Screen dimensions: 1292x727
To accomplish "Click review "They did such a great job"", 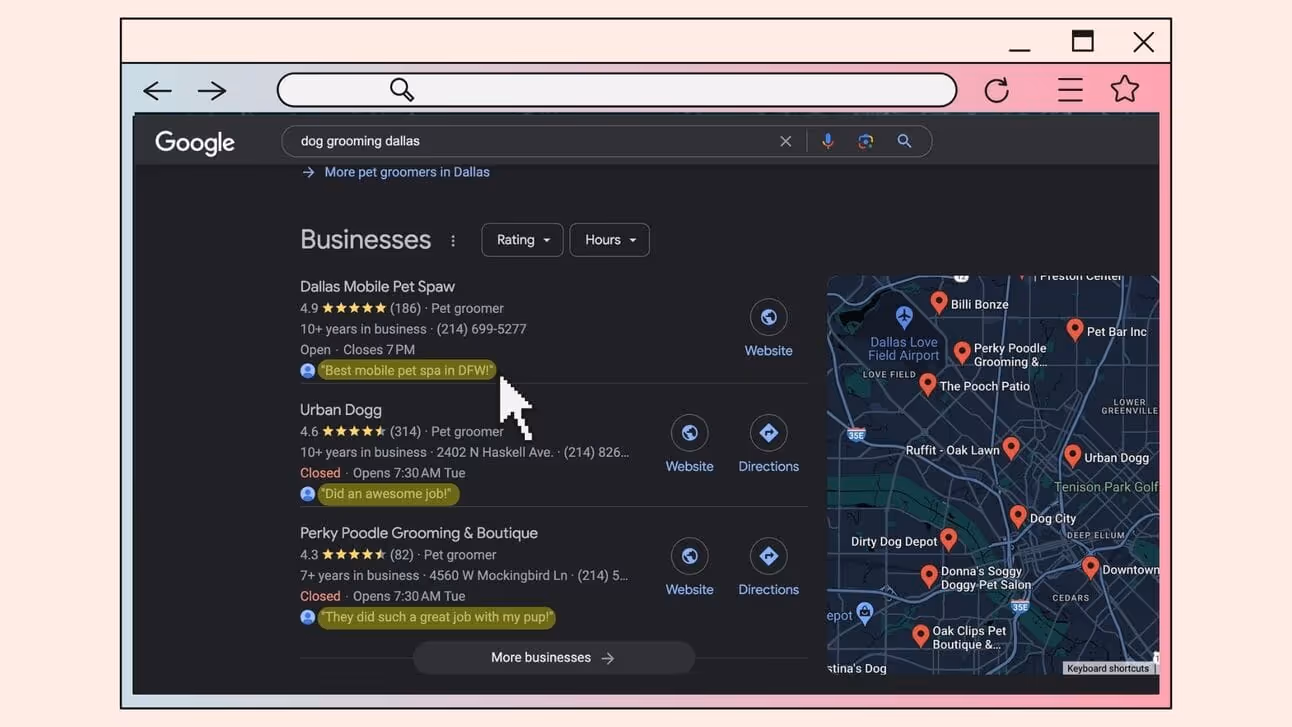I will pyautogui.click(x=436, y=617).
